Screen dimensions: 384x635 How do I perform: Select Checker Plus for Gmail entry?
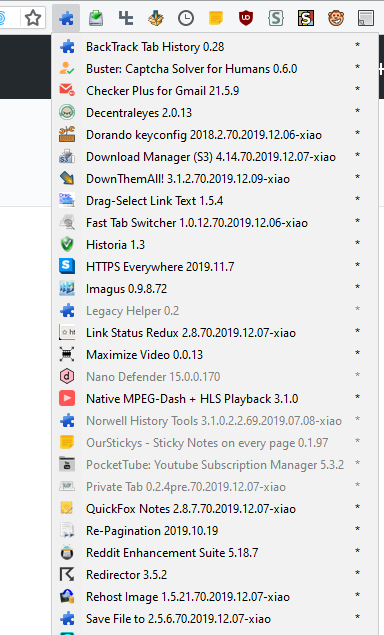coord(215,90)
